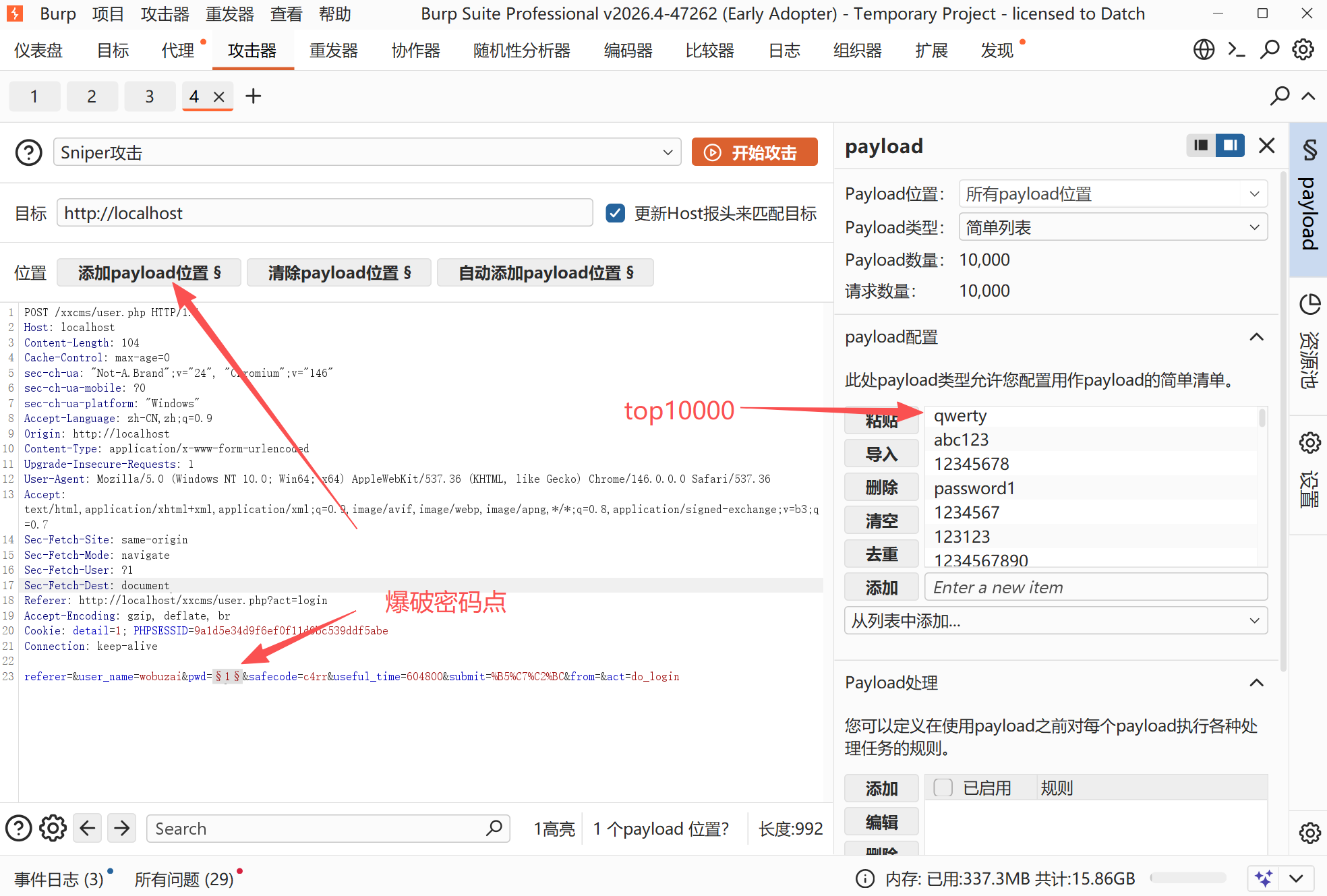Toggle 更新Host报头来匹配目标 checkbox
The image size is (1327, 896).
[615, 214]
